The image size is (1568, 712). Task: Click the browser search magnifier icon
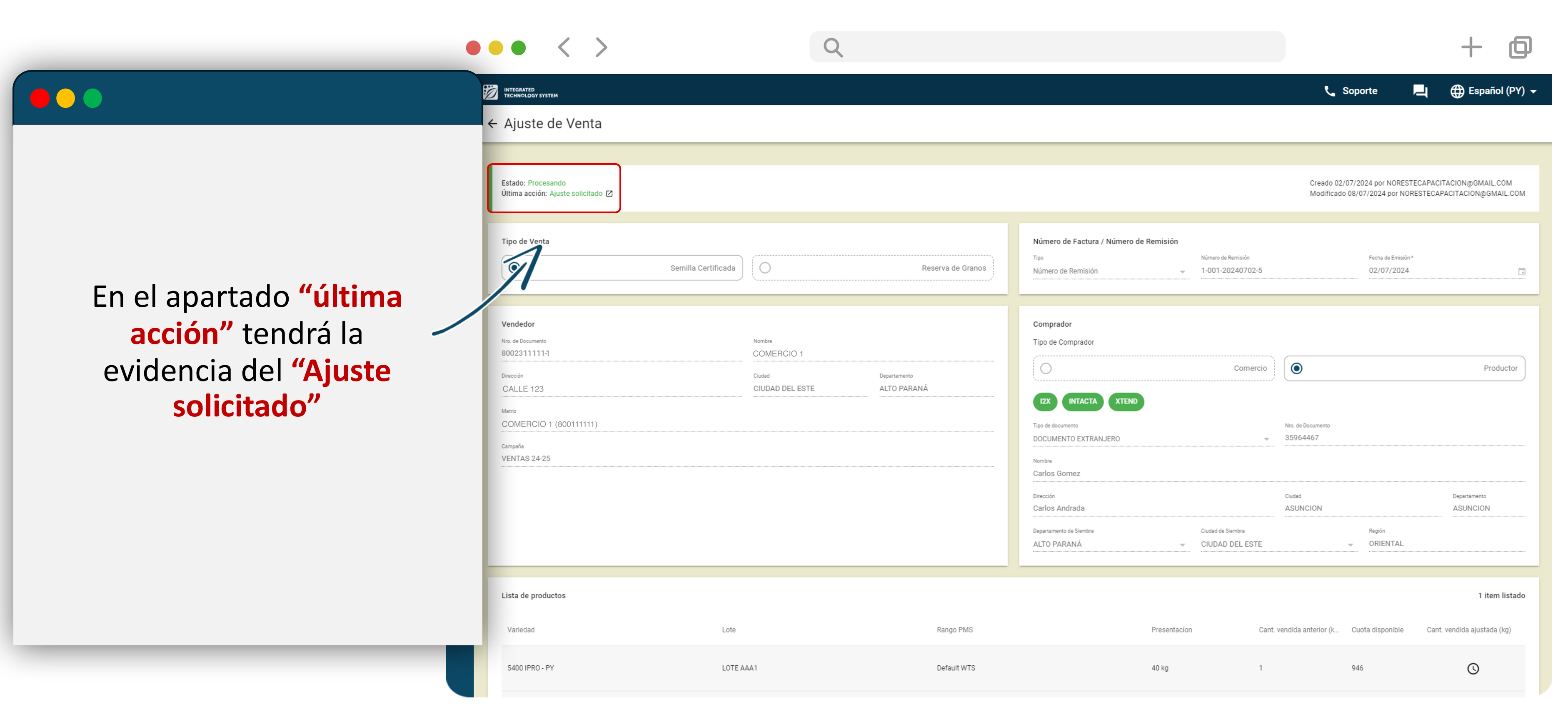click(833, 47)
